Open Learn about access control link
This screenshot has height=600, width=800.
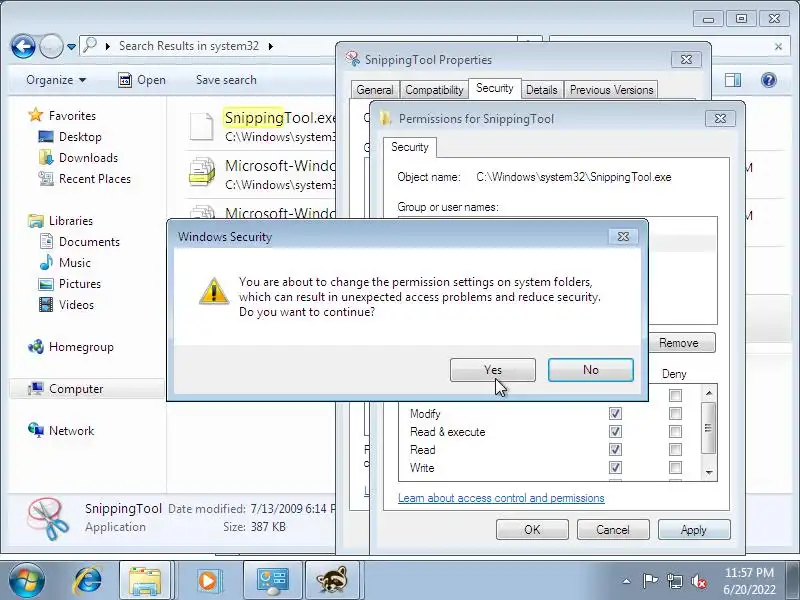[x=501, y=498]
